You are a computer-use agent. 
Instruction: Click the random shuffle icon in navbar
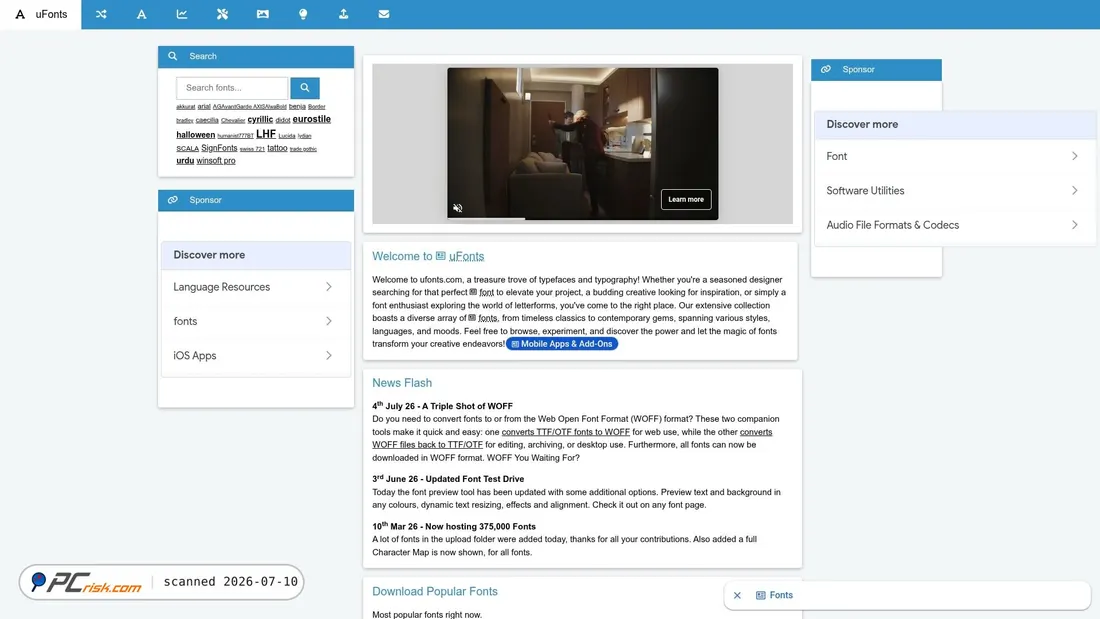click(101, 14)
